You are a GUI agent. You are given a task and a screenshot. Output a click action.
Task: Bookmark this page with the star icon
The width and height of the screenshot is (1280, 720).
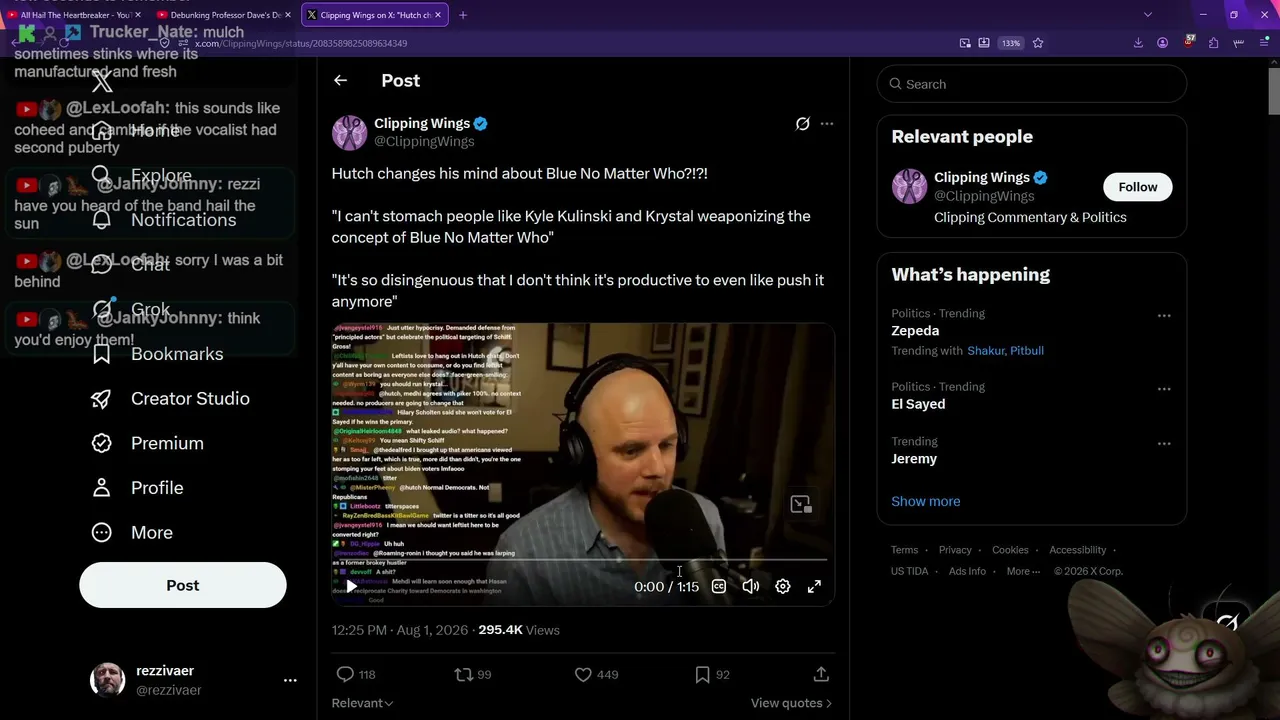[x=1038, y=43]
